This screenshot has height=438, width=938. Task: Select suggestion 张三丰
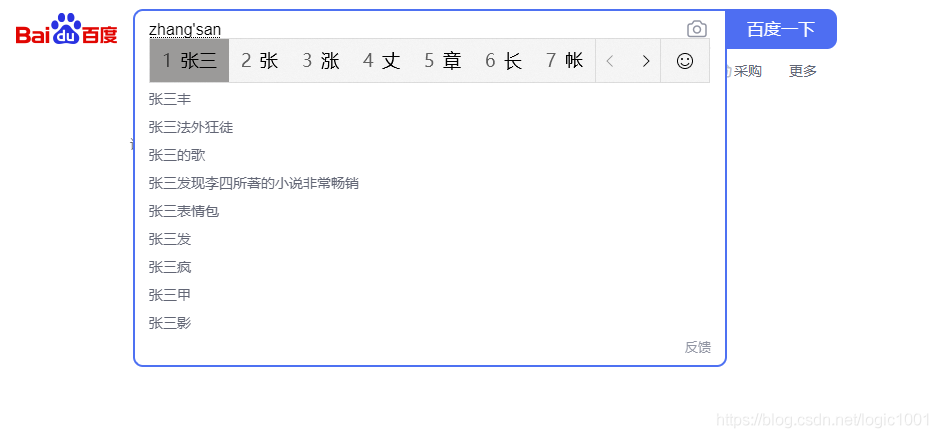[x=170, y=99]
